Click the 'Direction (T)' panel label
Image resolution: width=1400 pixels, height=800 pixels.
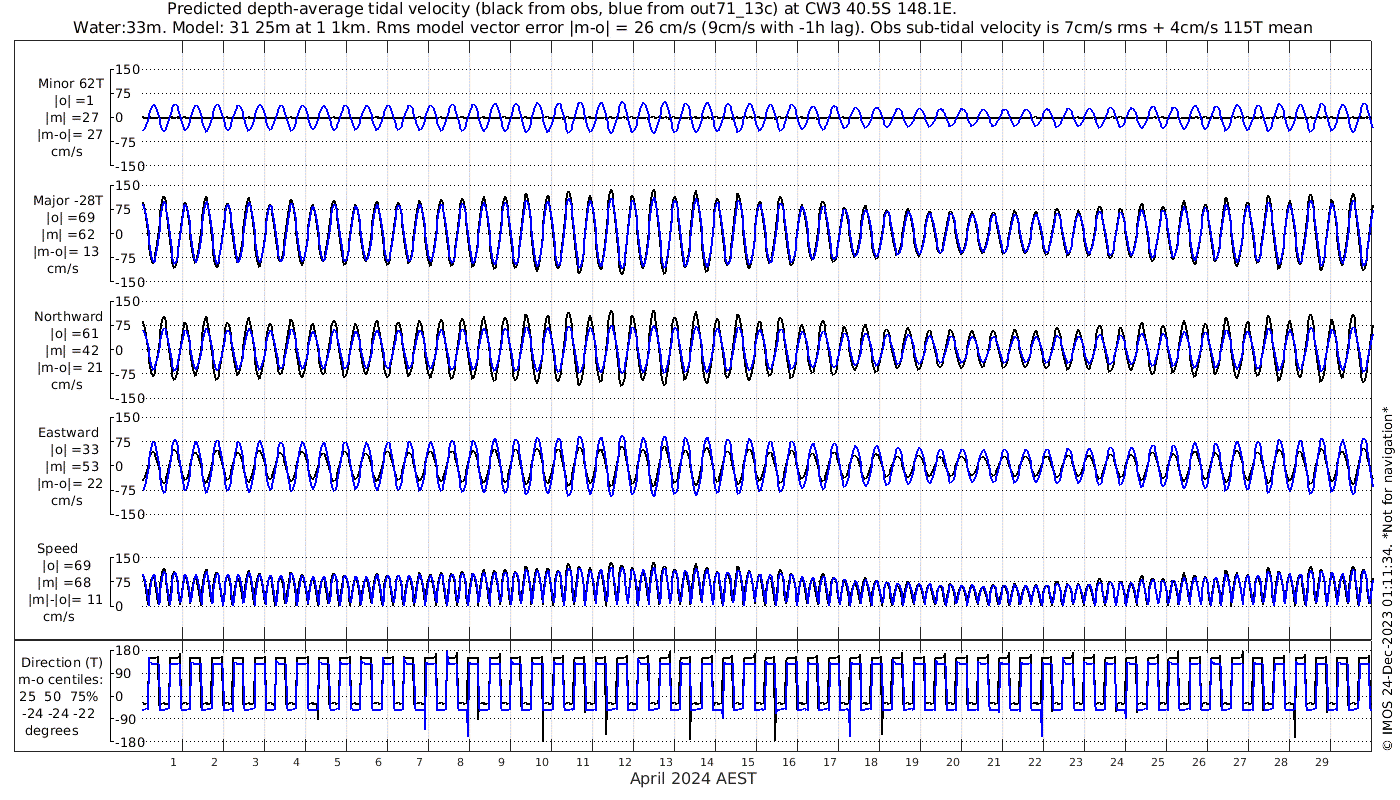point(62,663)
